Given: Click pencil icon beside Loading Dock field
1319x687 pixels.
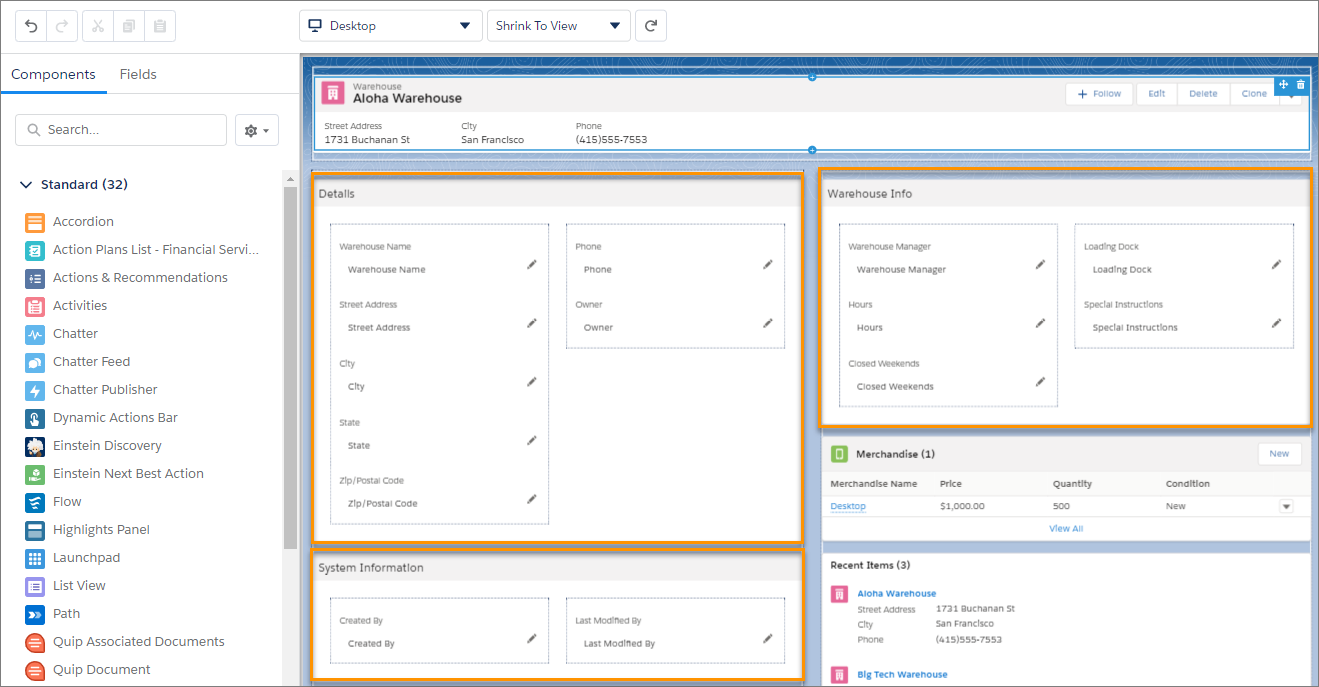Looking at the screenshot, I should 1276,265.
